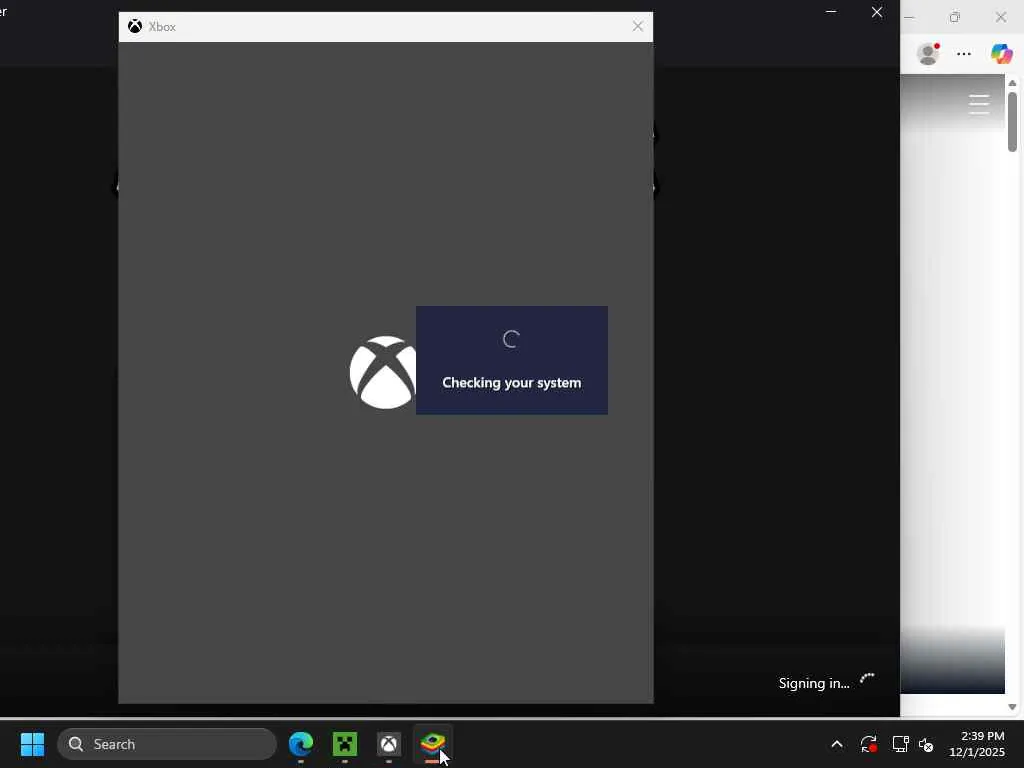Minimize the dark launcher window
The height and width of the screenshot is (768, 1024).
831,12
